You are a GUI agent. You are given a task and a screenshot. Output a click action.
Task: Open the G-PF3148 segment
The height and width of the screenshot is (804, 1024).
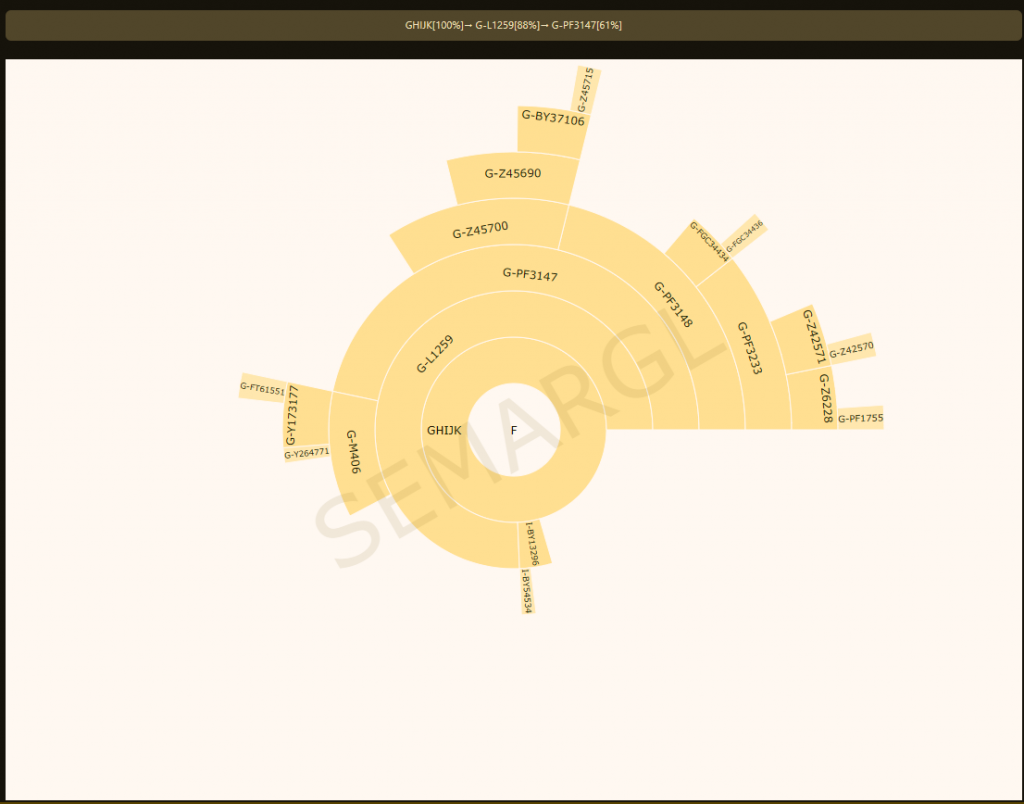coord(673,305)
